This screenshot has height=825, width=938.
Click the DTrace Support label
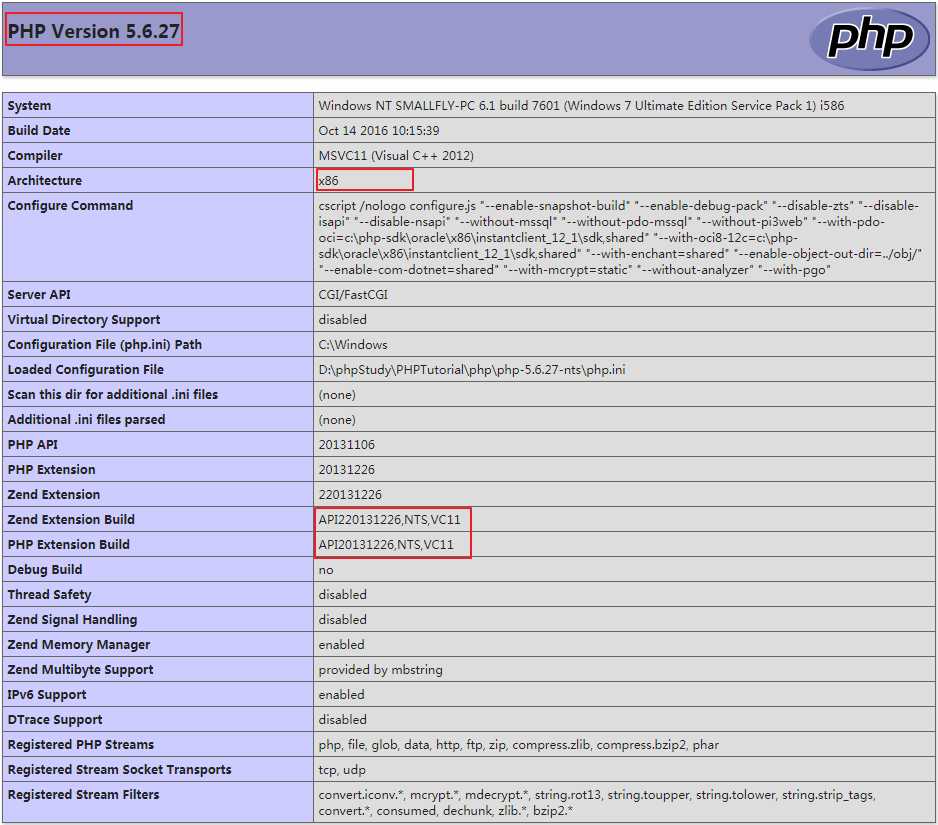pyautogui.click(x=55, y=720)
